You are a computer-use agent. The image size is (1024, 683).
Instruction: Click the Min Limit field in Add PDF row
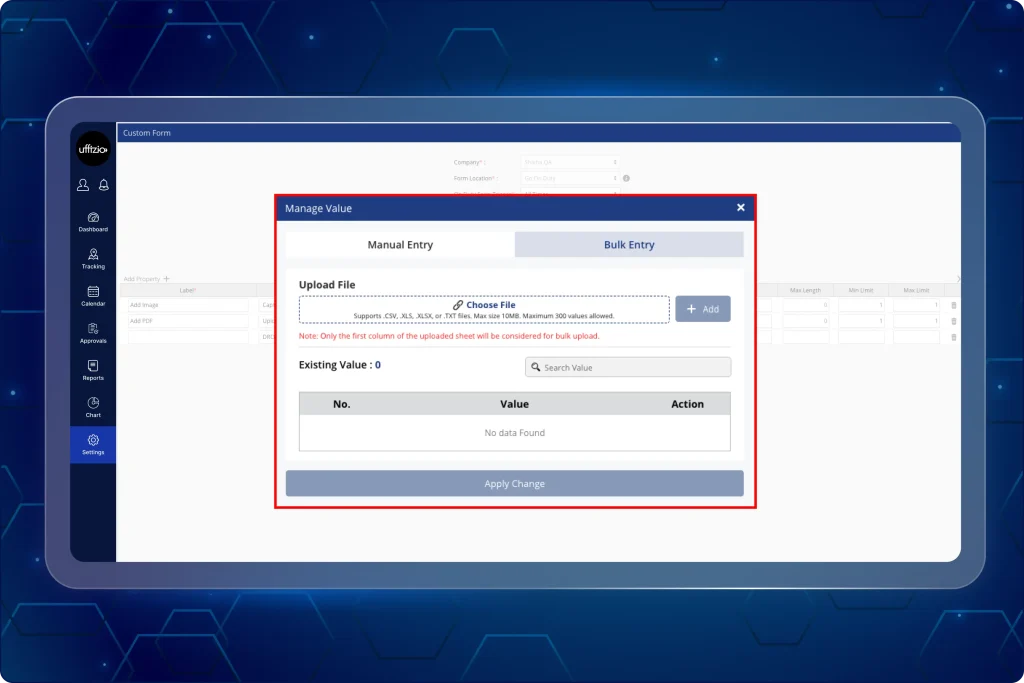click(861, 321)
